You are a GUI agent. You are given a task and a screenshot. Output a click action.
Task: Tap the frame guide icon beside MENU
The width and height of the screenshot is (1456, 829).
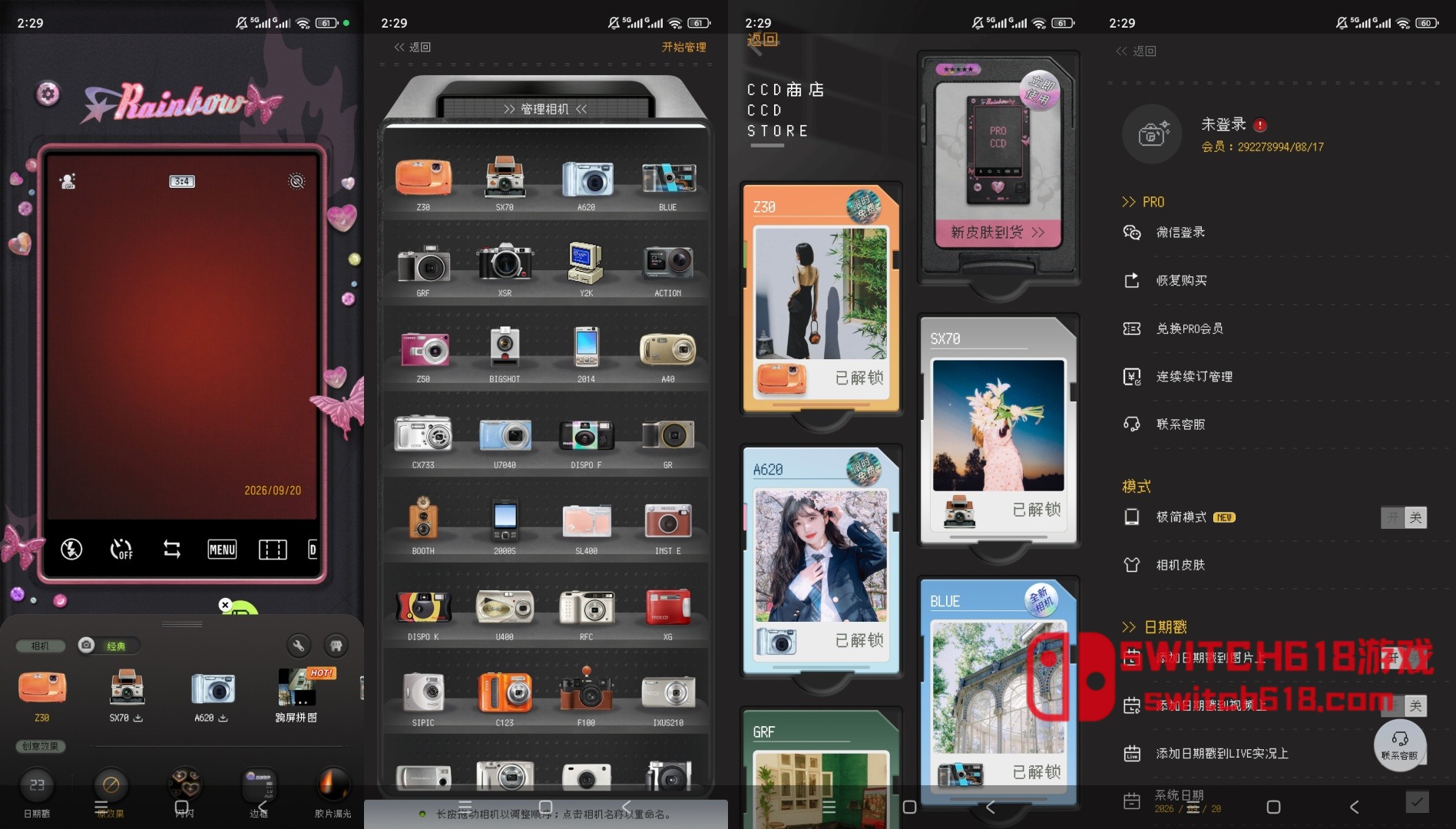[x=273, y=549]
